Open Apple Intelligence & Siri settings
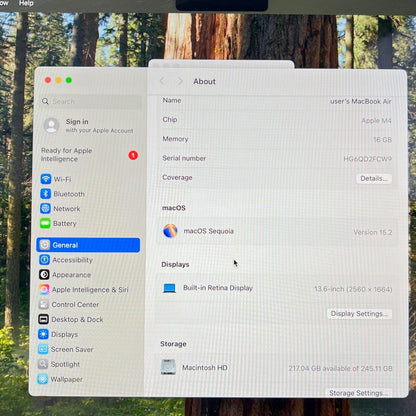 [88, 289]
